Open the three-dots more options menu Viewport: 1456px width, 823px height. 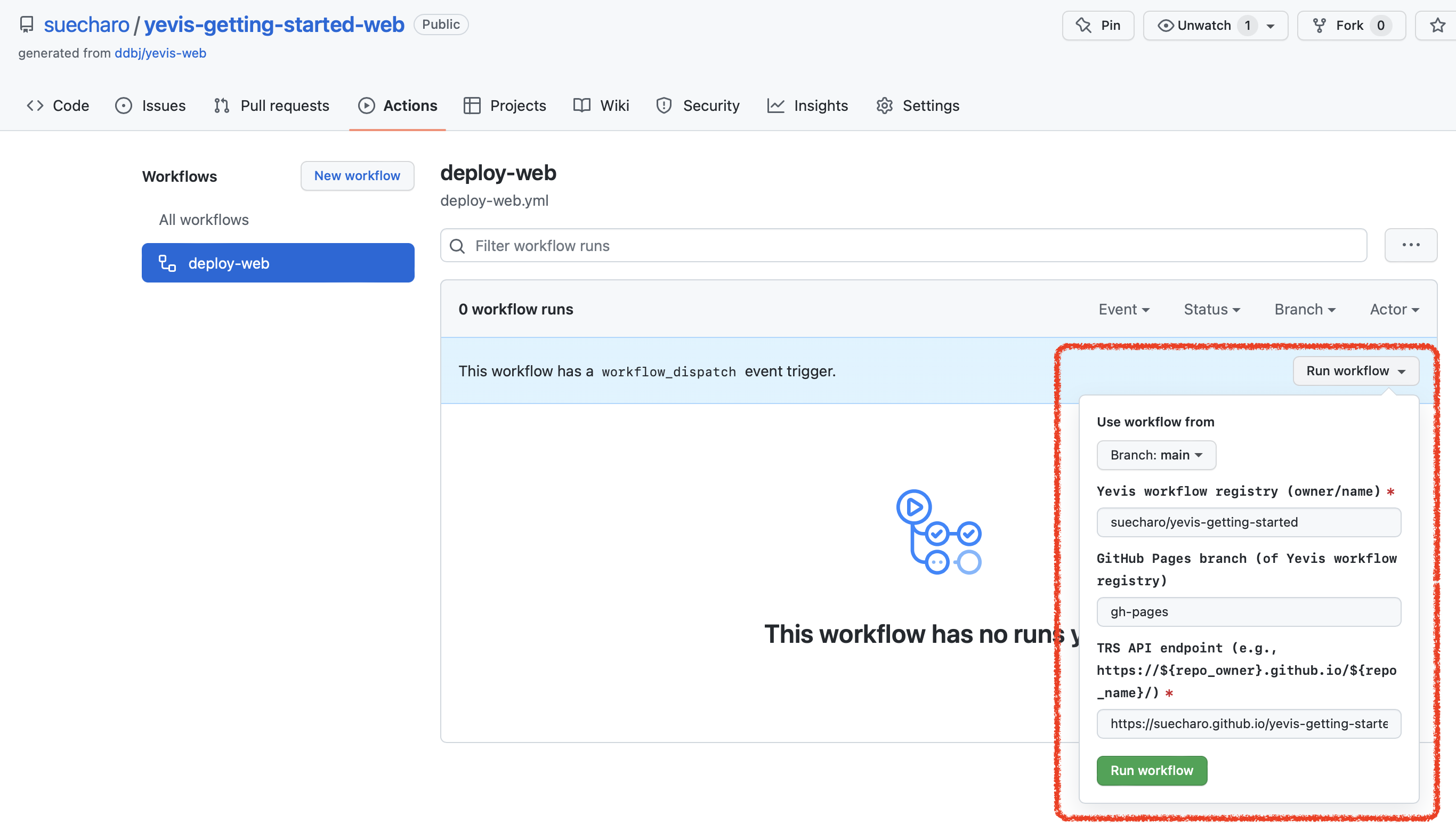(x=1411, y=245)
